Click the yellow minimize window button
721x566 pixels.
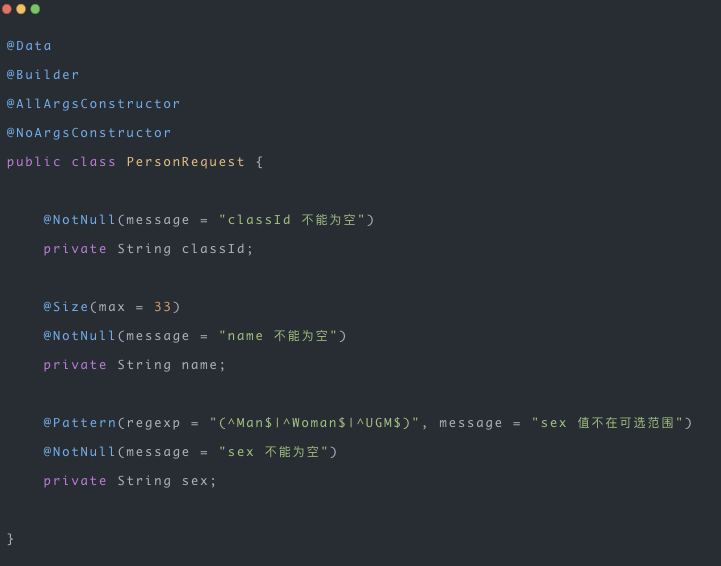coord(21,9)
